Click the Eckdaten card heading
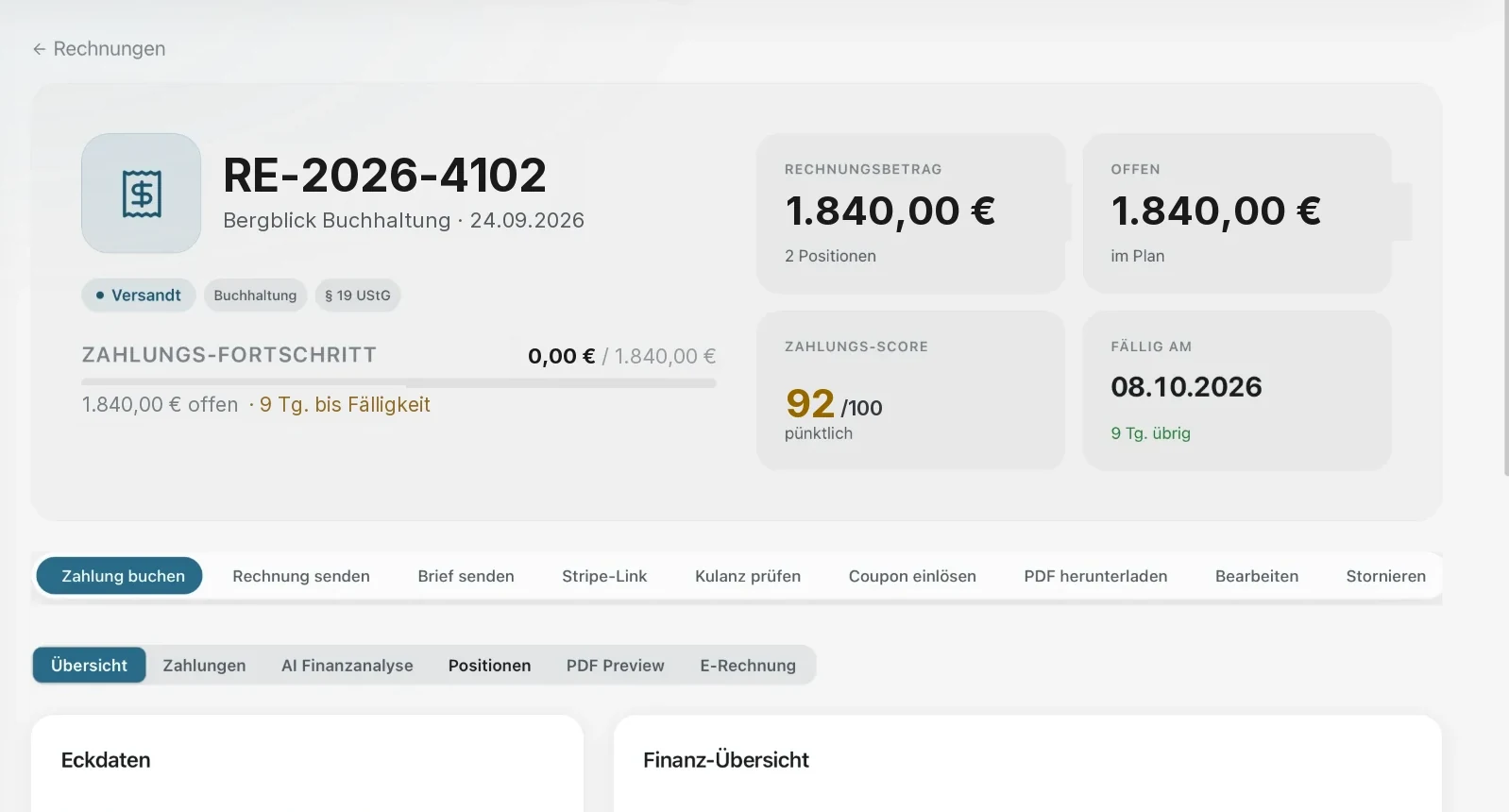Viewport: 1509px width, 812px height. coord(106,760)
